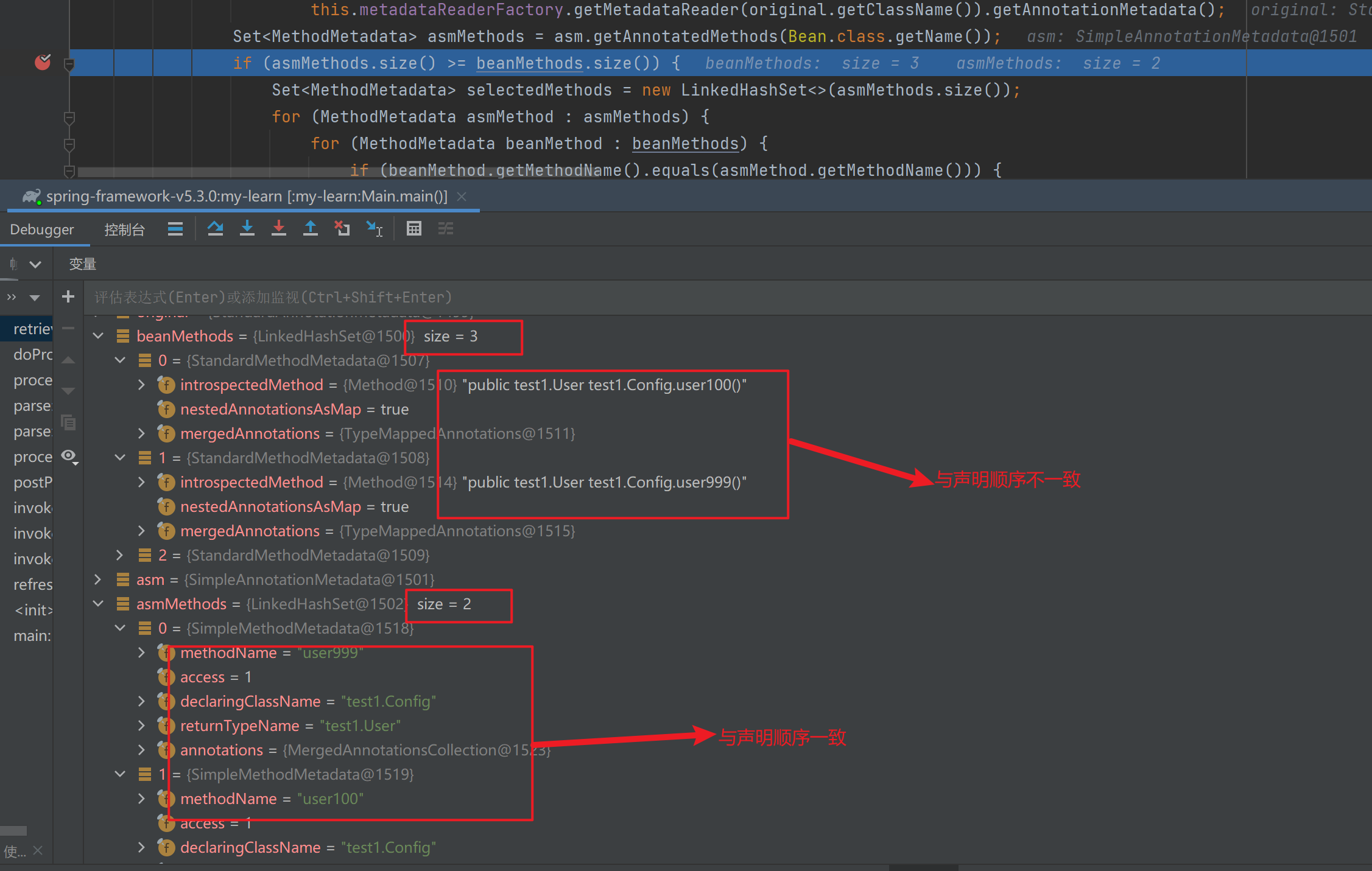The height and width of the screenshot is (871, 1372).
Task: Collapse the code fold marker at the if line
Action: coord(69,63)
